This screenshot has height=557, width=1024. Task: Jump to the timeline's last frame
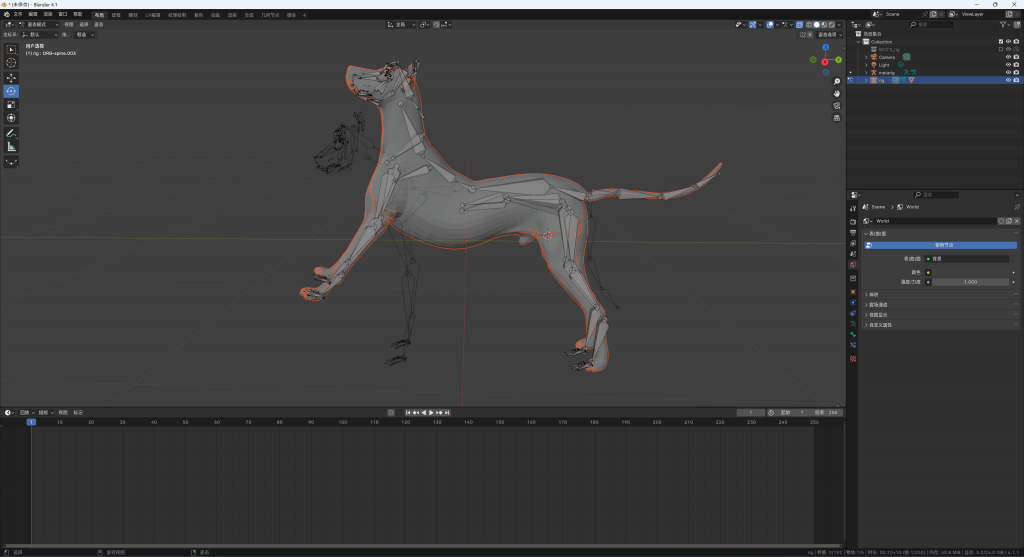(x=447, y=412)
